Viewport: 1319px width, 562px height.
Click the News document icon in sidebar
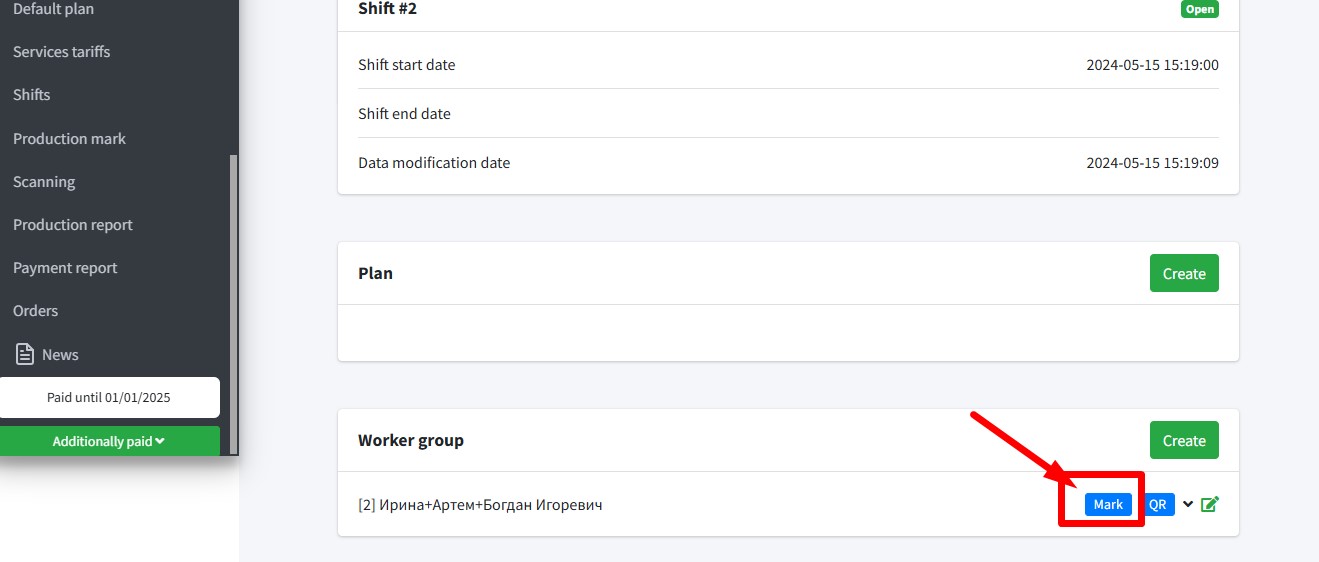pos(25,355)
